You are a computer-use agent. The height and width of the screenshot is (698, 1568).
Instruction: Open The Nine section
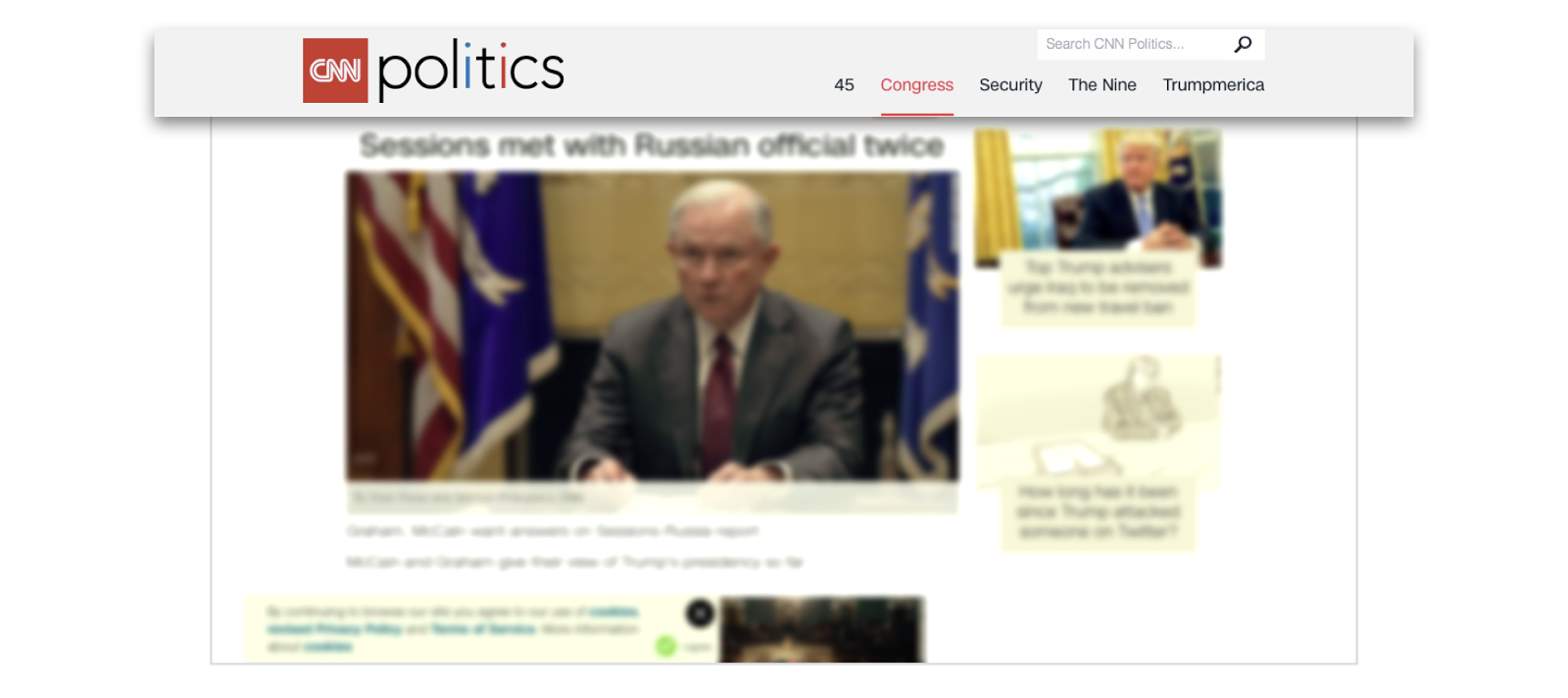1102,85
